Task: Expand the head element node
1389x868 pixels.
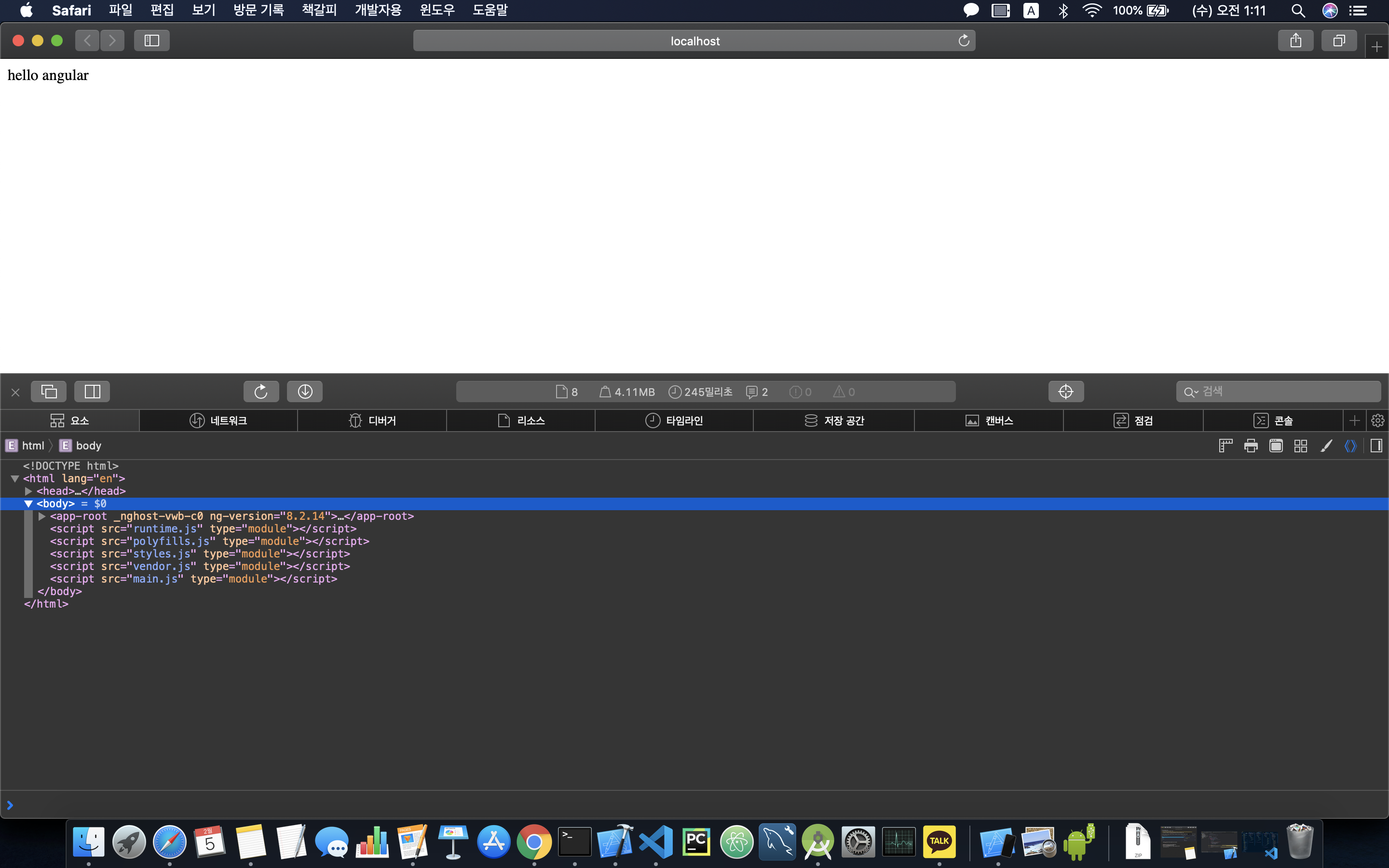Action: [x=28, y=491]
